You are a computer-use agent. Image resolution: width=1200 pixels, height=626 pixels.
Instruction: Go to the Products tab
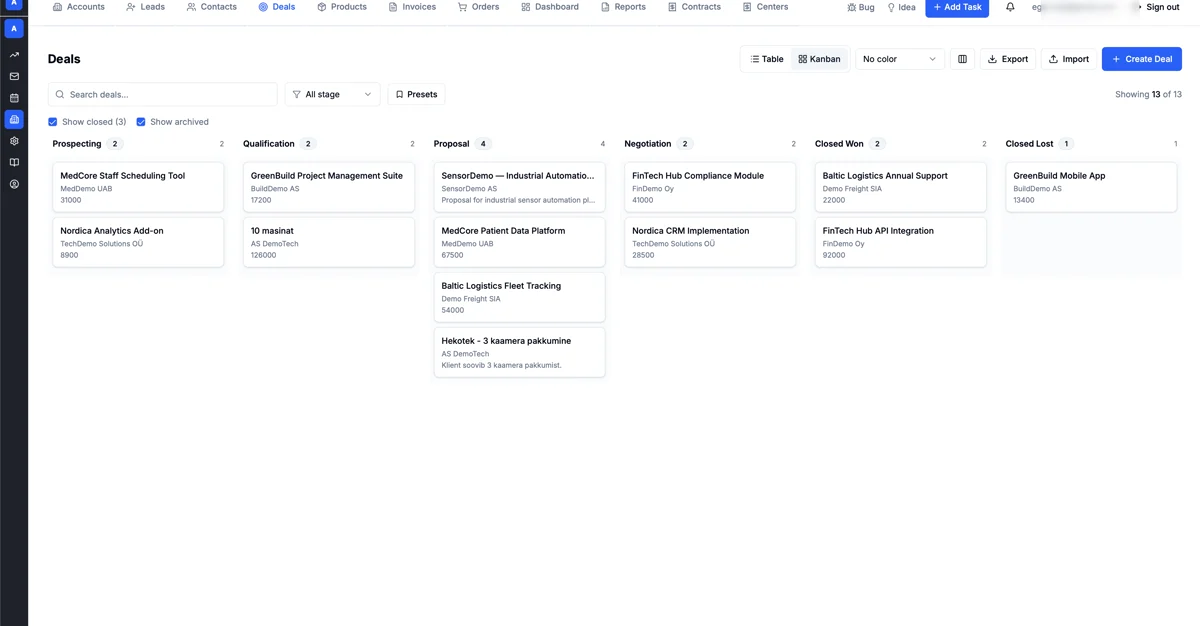[342, 7]
